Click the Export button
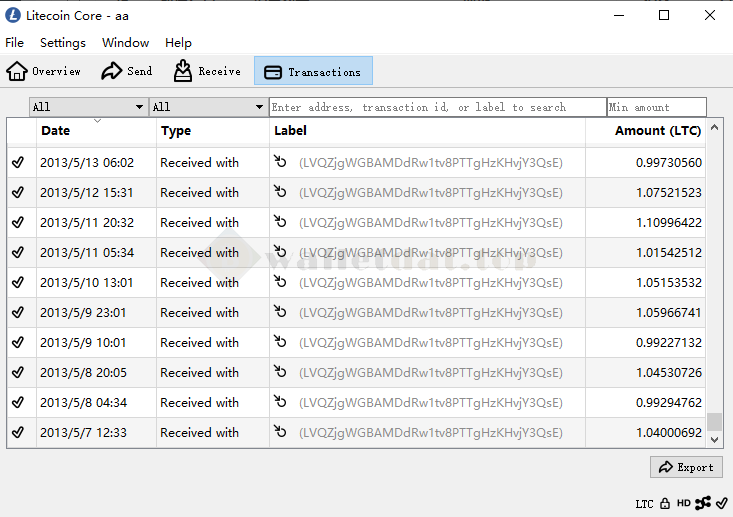The height and width of the screenshot is (517, 733). (686, 467)
